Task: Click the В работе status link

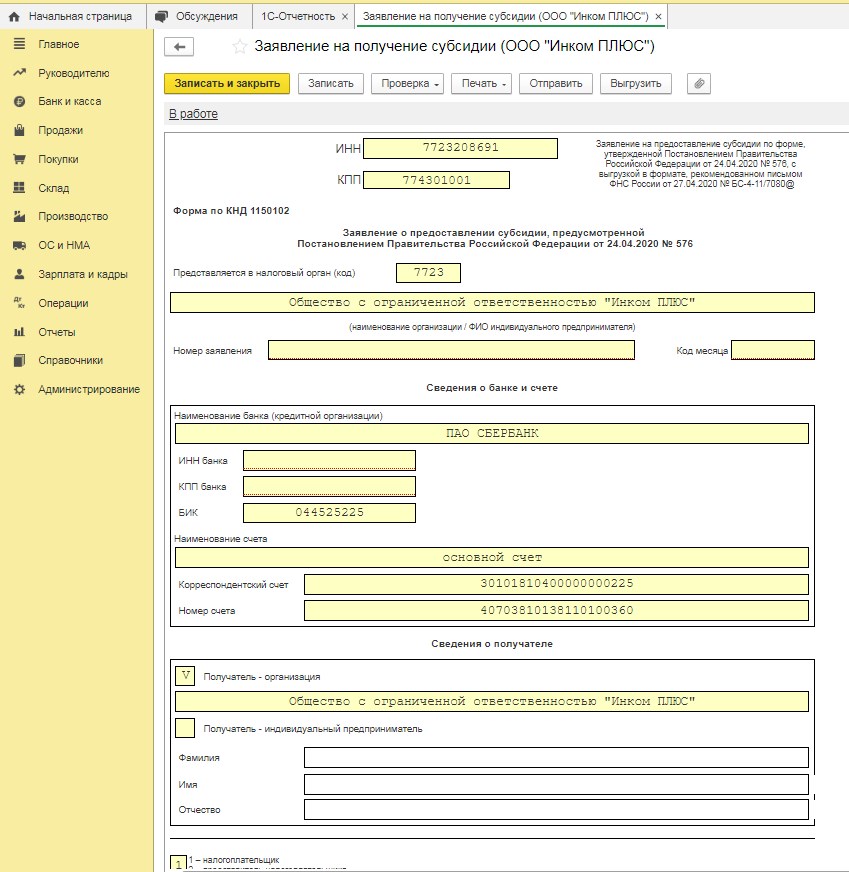Action: tap(193, 114)
